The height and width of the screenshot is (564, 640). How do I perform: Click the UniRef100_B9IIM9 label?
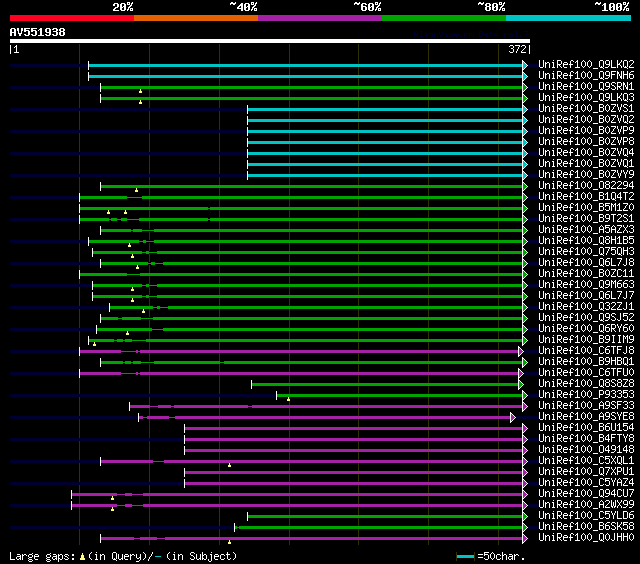pos(586,340)
